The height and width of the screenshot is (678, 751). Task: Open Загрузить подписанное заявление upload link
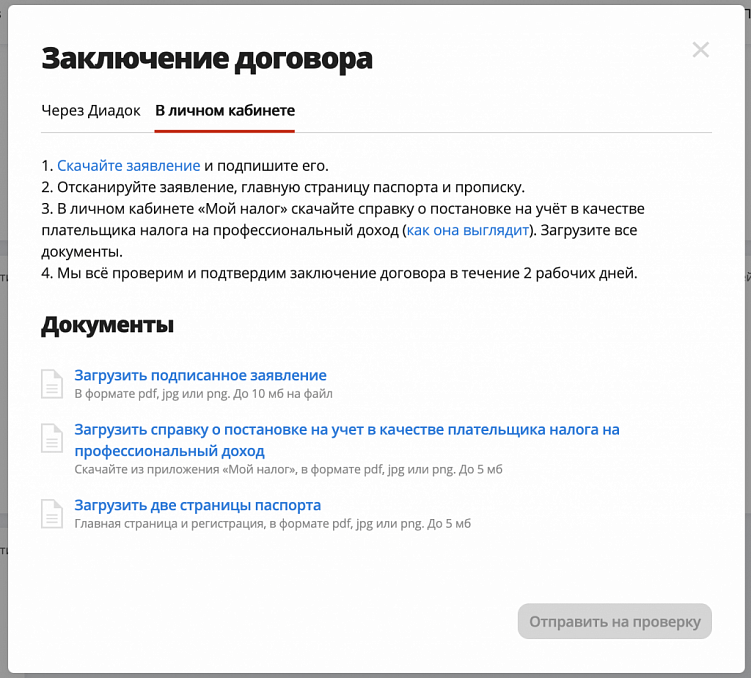200,375
